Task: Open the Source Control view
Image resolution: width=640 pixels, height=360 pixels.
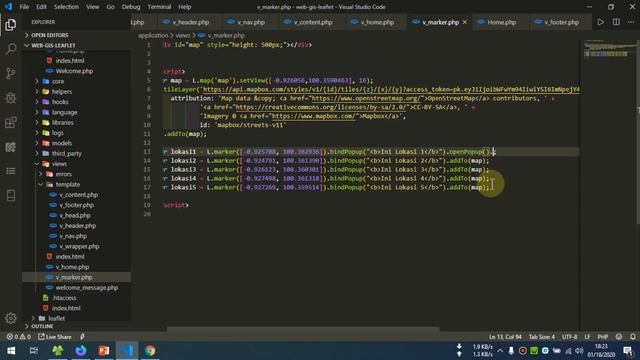Action: [11, 73]
